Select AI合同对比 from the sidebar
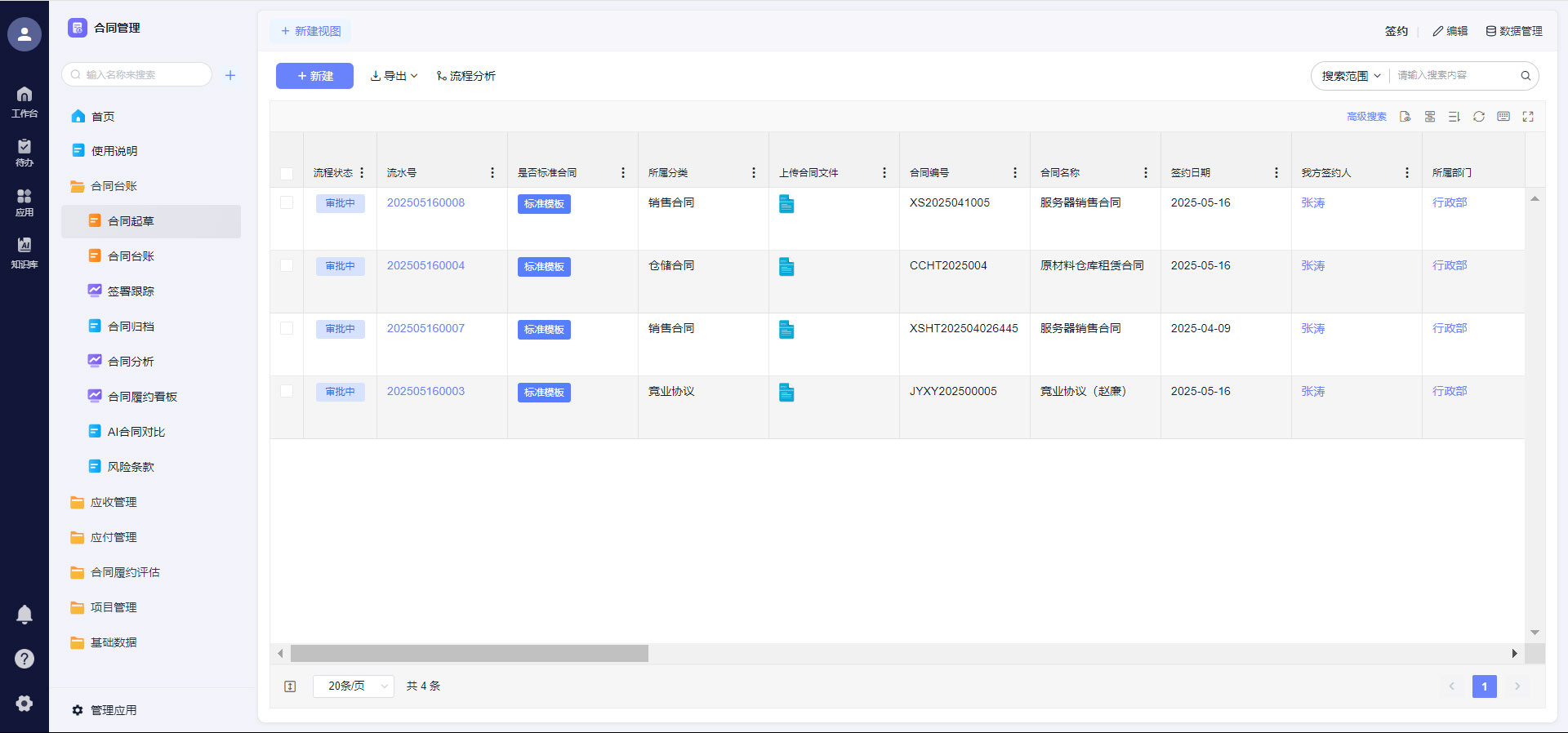 [136, 432]
